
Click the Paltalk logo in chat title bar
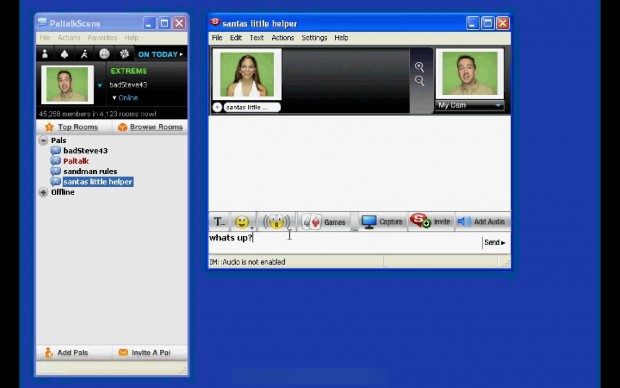[215, 23]
